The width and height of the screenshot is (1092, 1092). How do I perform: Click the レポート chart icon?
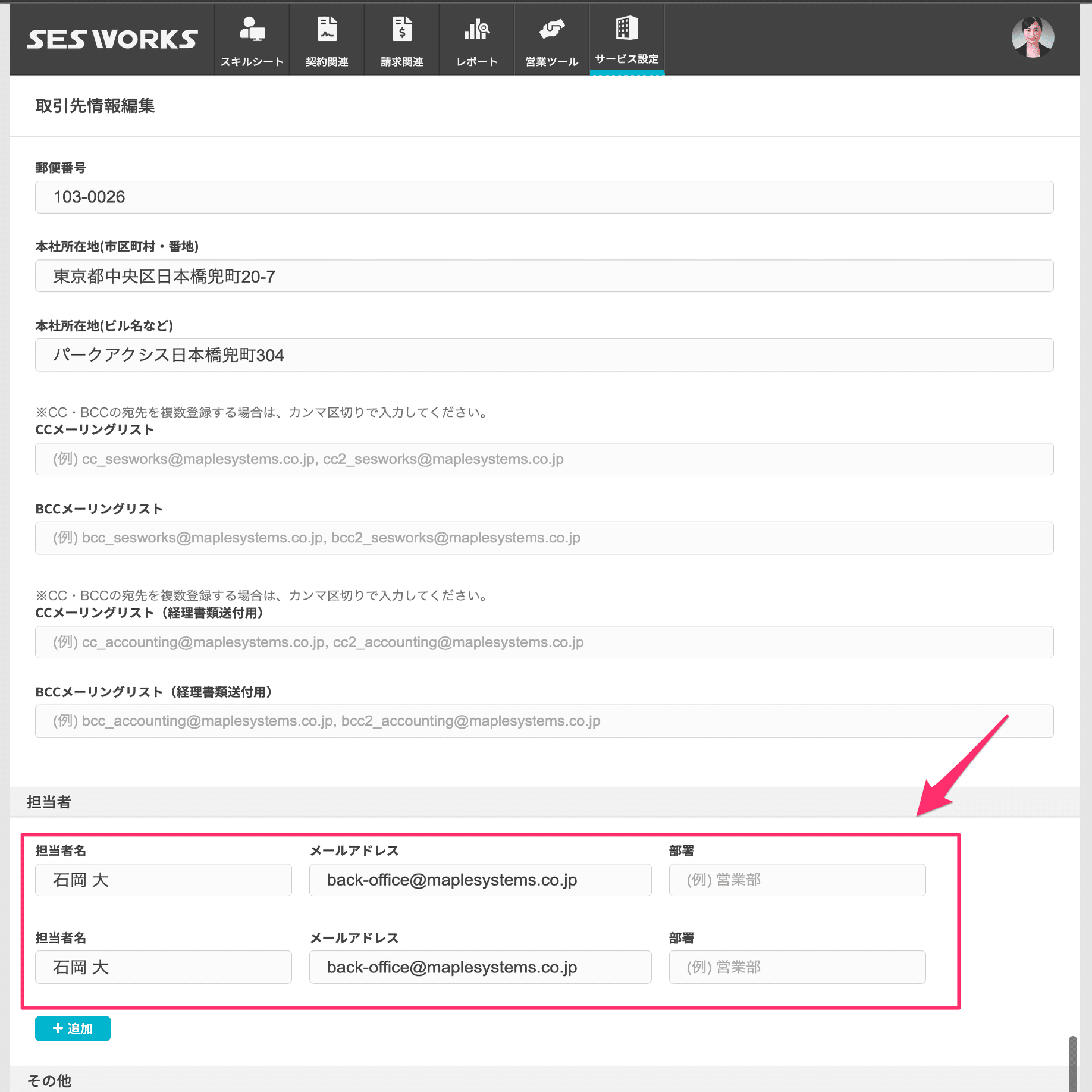coord(476,30)
